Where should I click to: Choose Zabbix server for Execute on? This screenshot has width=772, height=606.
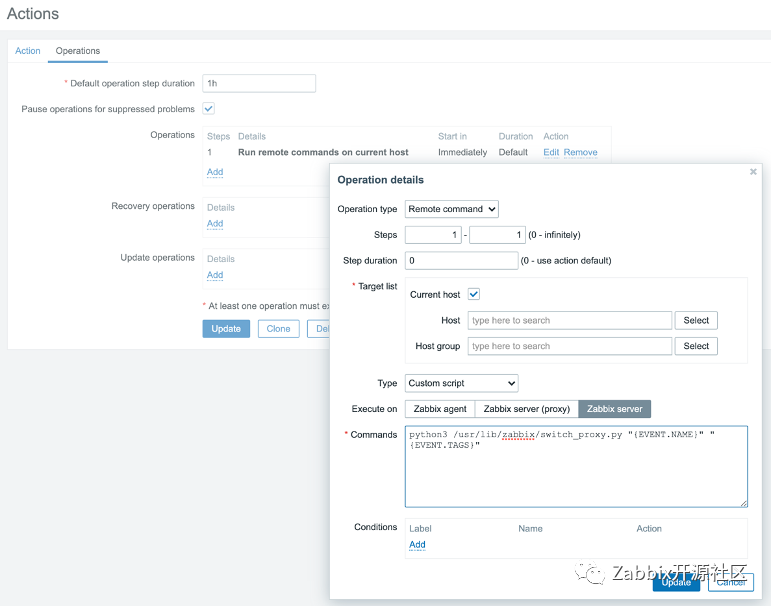614,409
